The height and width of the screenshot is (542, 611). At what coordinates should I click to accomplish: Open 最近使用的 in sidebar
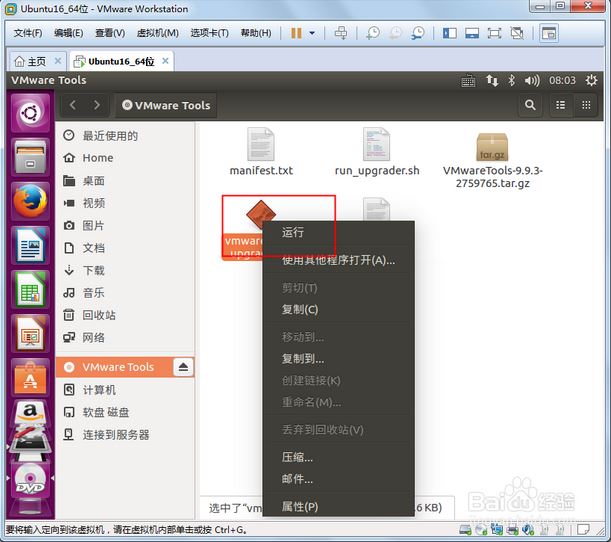tap(125, 136)
